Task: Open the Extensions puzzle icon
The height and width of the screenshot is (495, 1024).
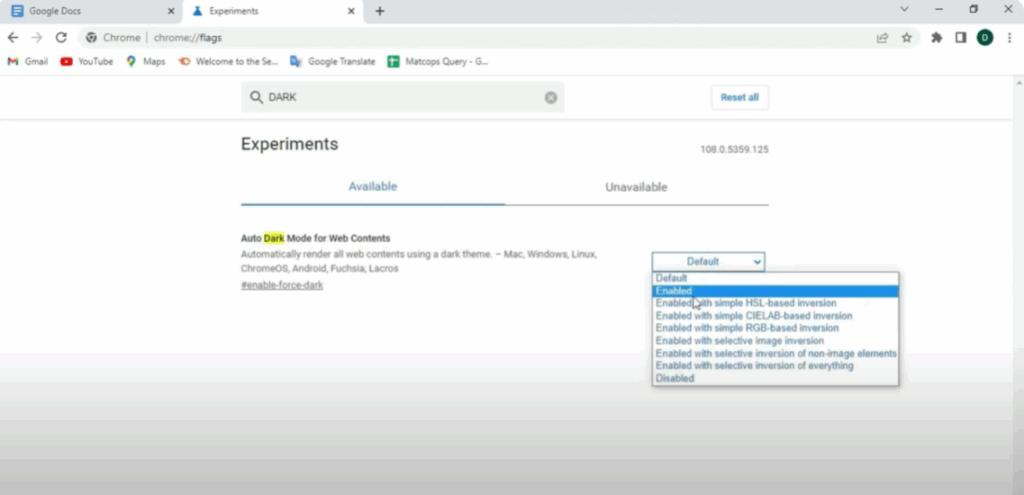Action: click(x=936, y=38)
